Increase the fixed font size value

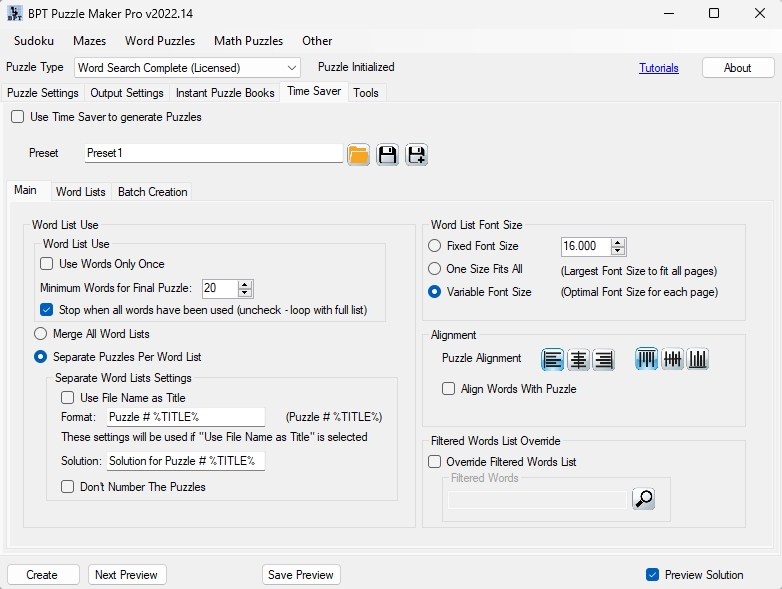[x=618, y=242]
